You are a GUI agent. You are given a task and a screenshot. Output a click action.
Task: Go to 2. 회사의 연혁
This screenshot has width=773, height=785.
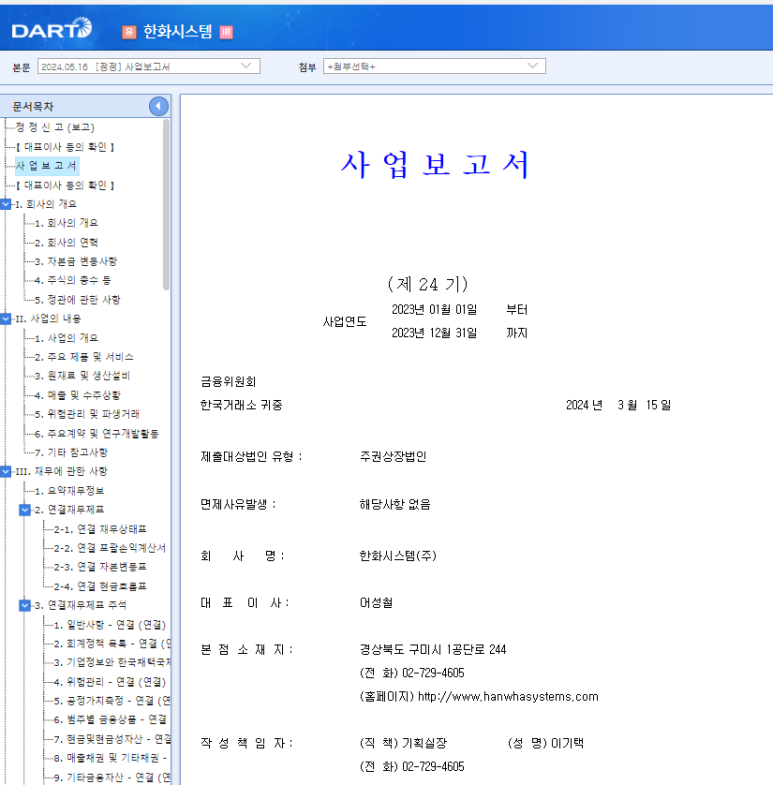coord(67,242)
